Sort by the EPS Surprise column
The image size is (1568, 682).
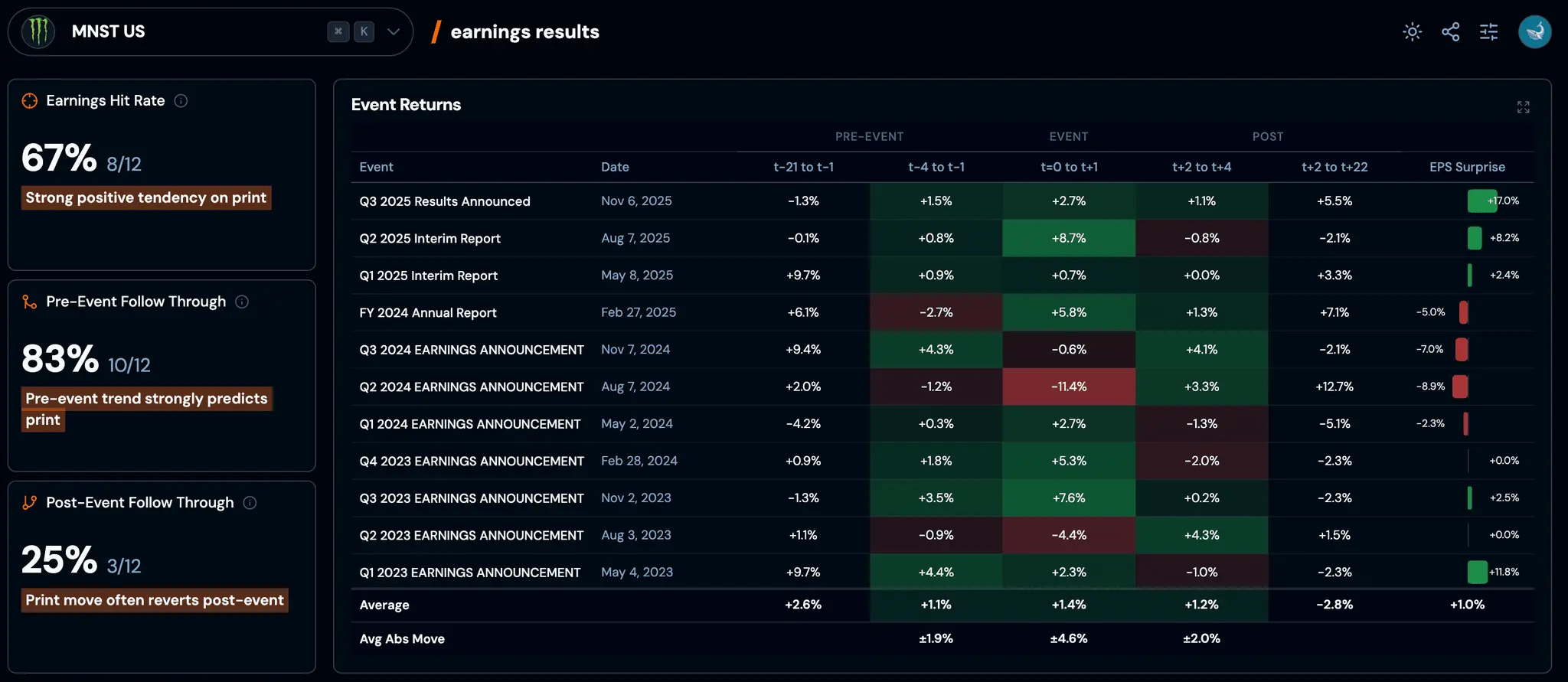pyautogui.click(x=1467, y=167)
